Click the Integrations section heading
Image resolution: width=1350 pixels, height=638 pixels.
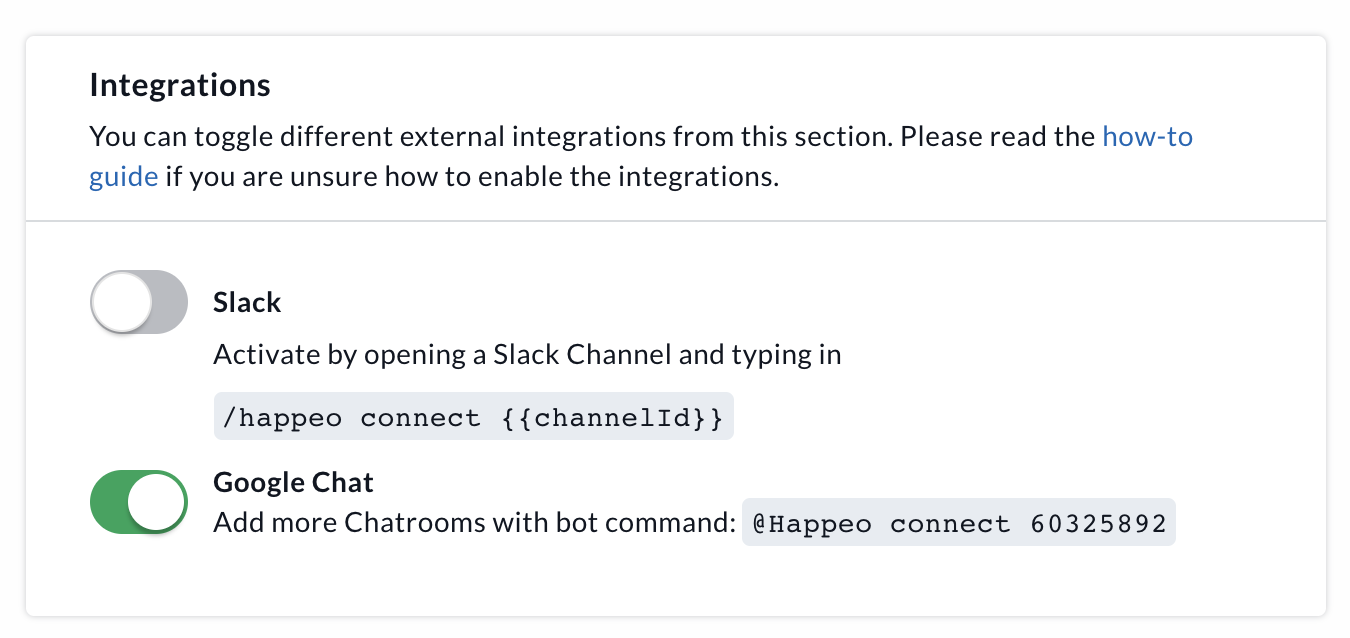click(180, 86)
